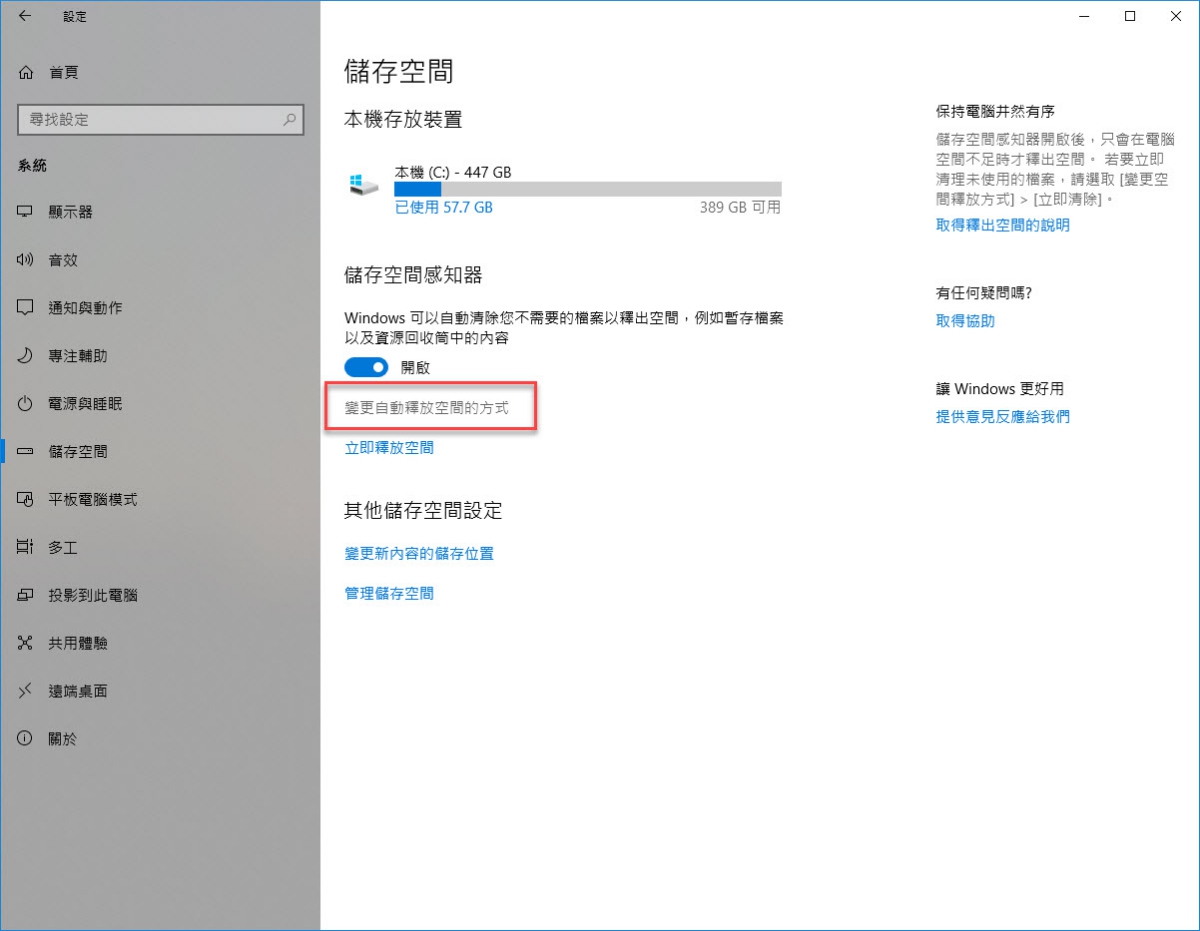
Task: Click 變更新內容的儲存位置 link
Action: [x=419, y=553]
